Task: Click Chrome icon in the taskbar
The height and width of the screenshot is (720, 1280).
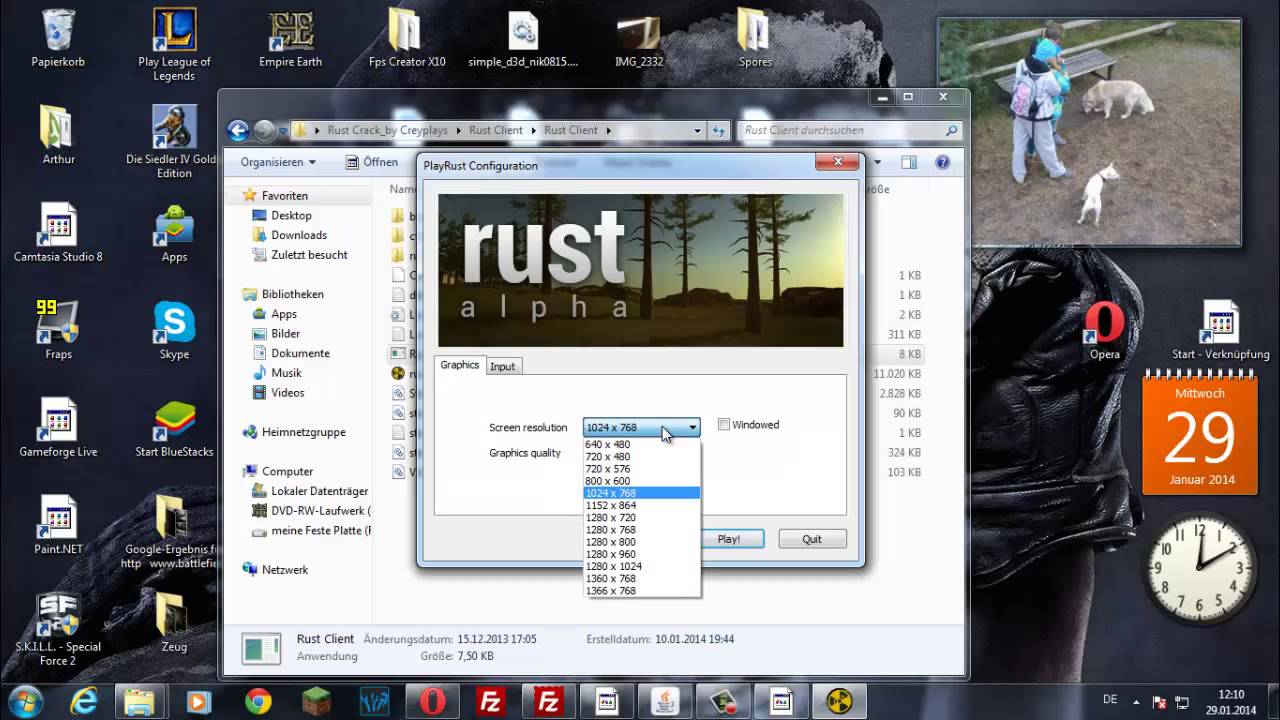Action: 258,702
